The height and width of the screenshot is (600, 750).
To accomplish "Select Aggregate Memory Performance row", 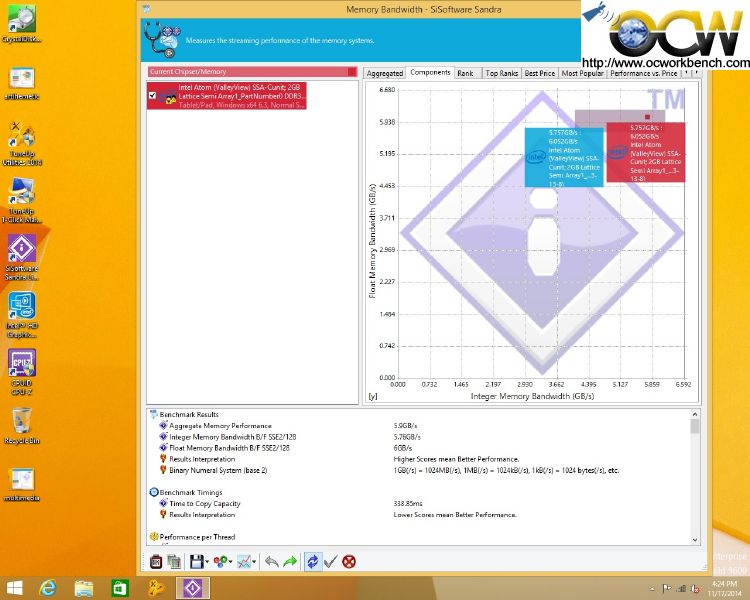I will pos(220,425).
